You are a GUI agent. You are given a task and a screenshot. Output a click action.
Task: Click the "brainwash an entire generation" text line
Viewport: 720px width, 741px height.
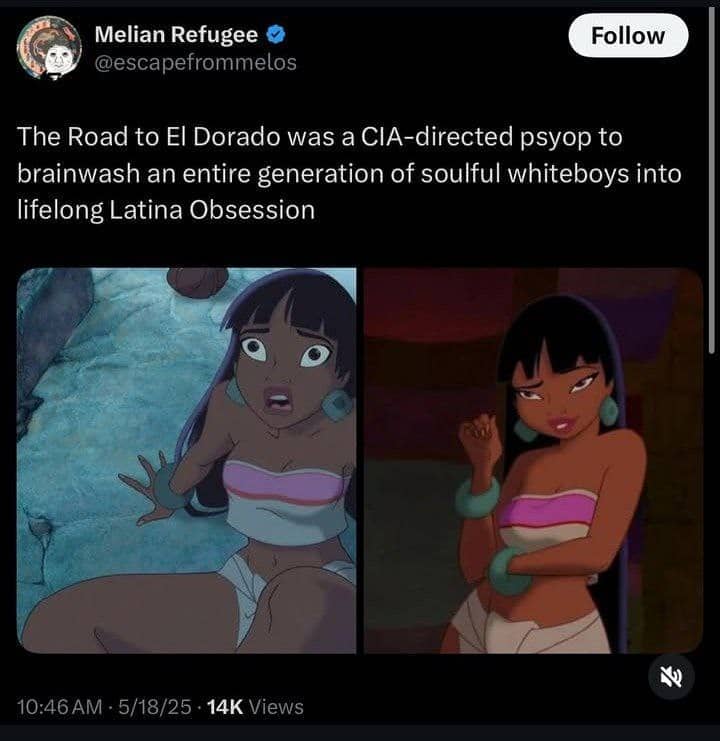[x=349, y=173]
